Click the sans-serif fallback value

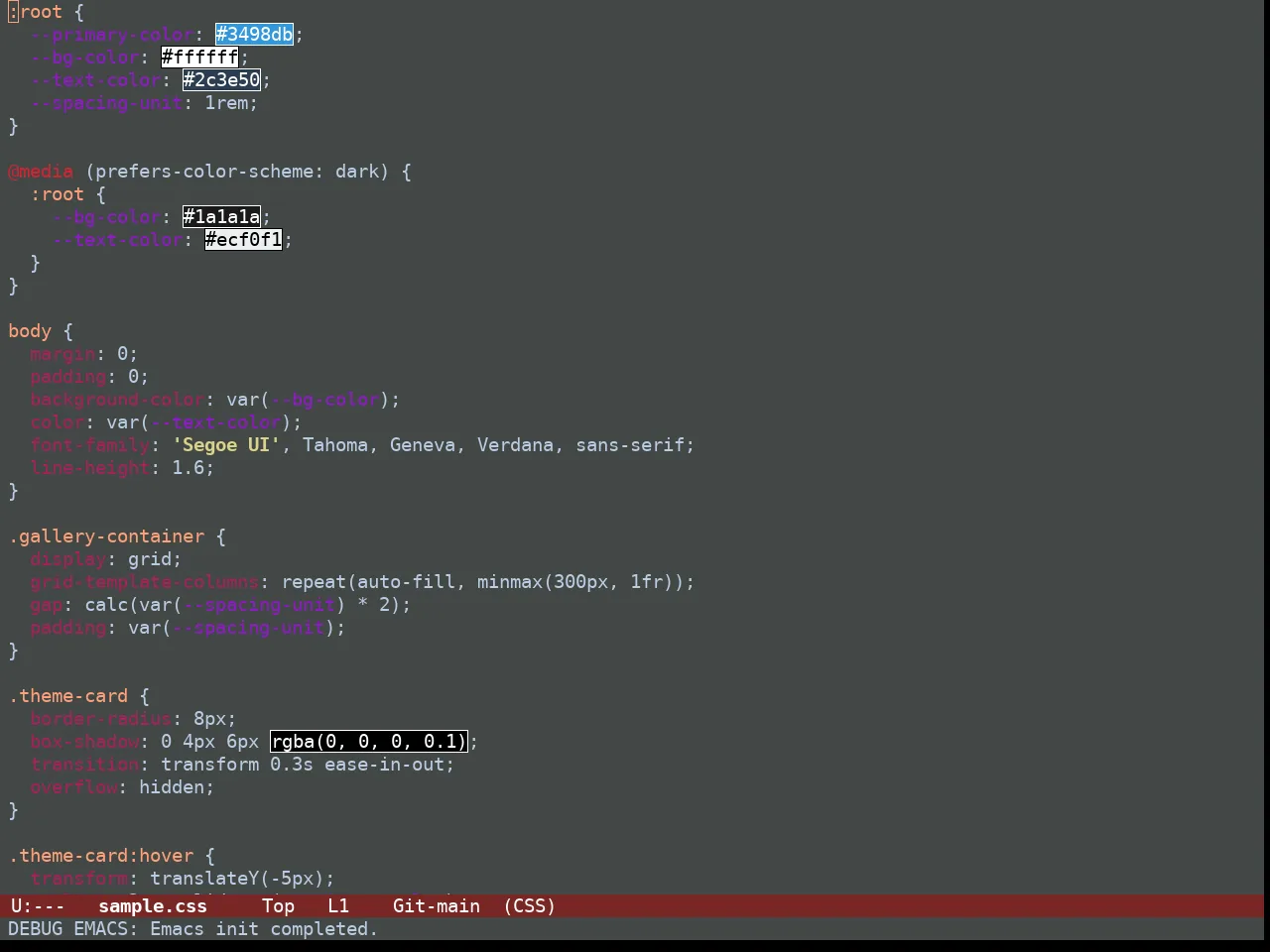click(x=630, y=445)
